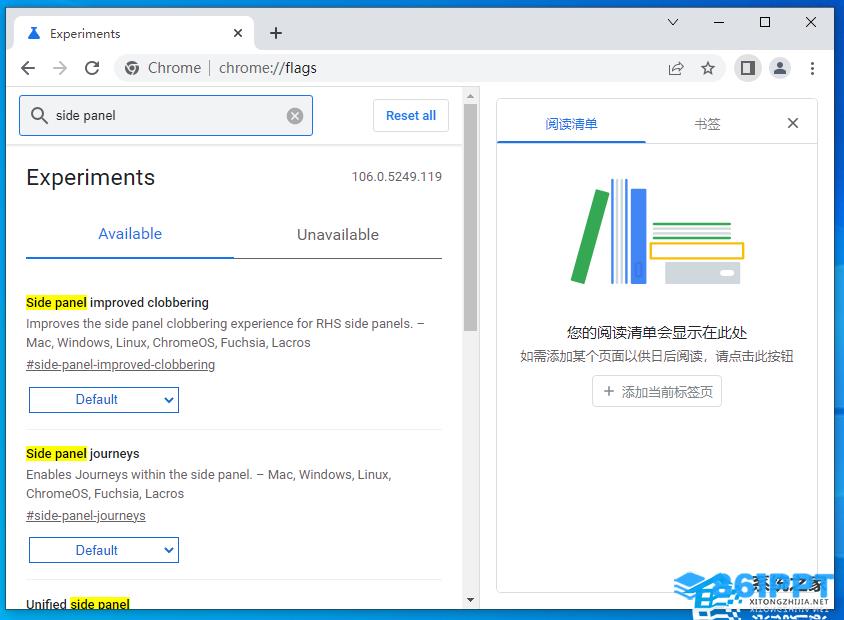Open the profile avatar menu
This screenshot has height=620, width=844.
pyautogui.click(x=779, y=68)
